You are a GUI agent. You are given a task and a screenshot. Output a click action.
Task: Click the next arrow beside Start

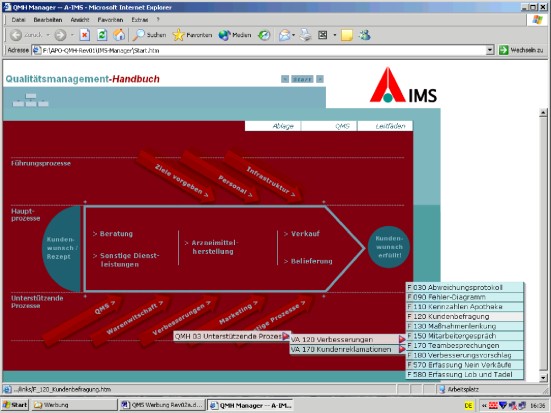(x=319, y=79)
